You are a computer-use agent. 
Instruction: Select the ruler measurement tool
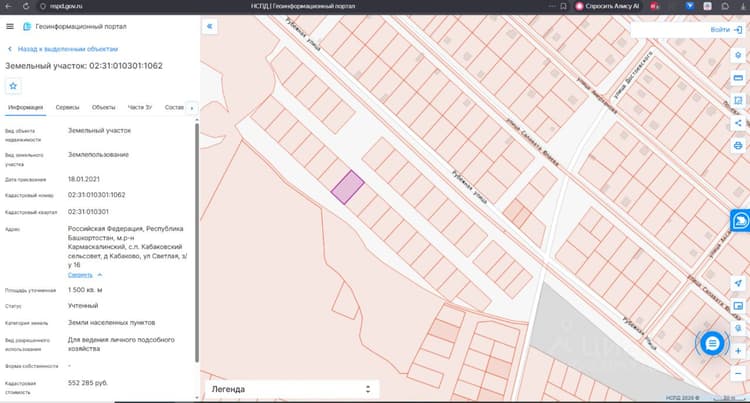coord(738,78)
